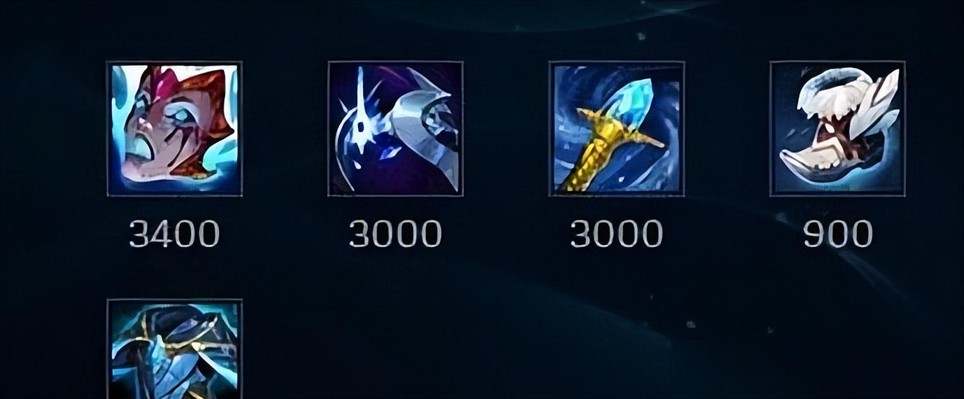Choose the golden staff with blue crystal

click(617, 128)
